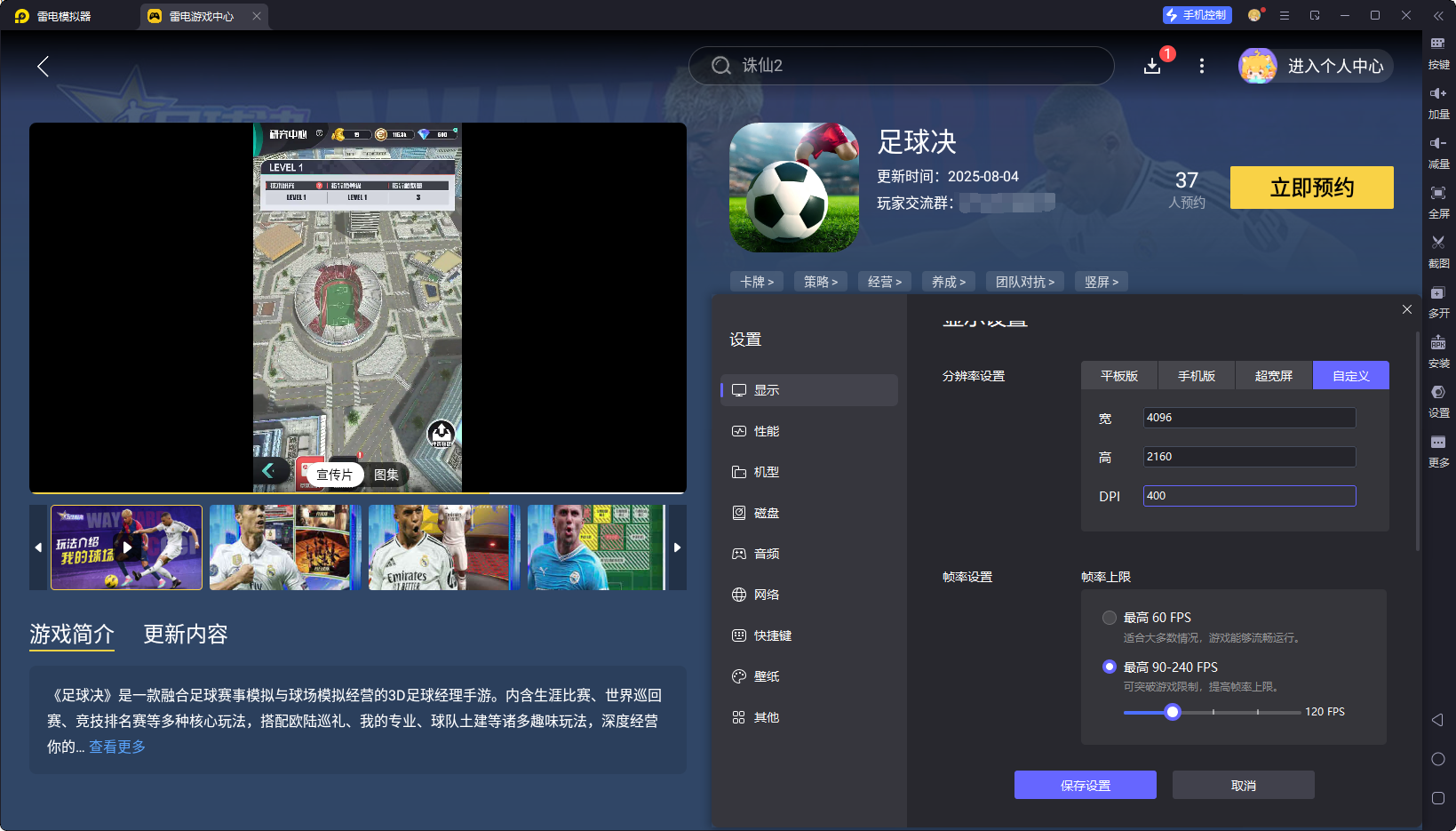Click the user avatar icon in title bar
This screenshot has width=1456, height=831.
coord(1254,15)
